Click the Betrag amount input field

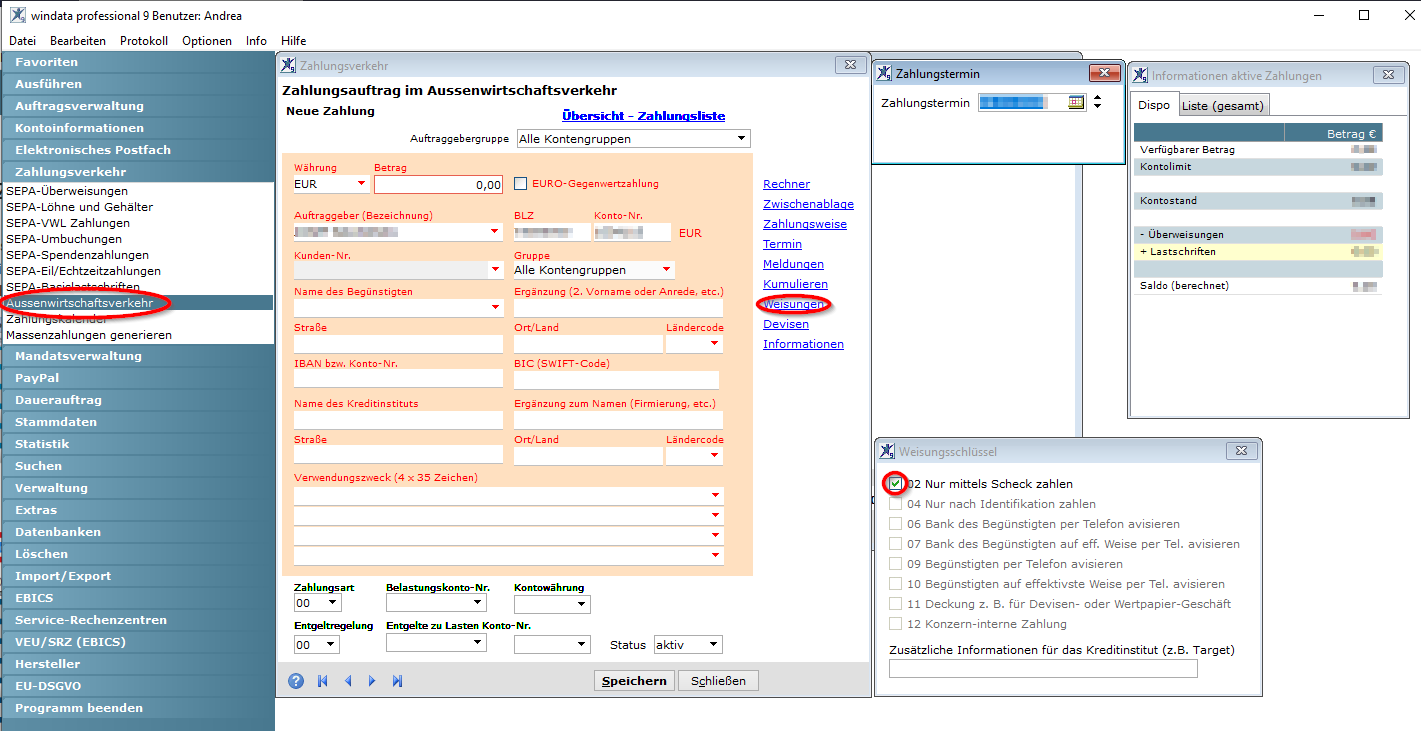coord(439,184)
